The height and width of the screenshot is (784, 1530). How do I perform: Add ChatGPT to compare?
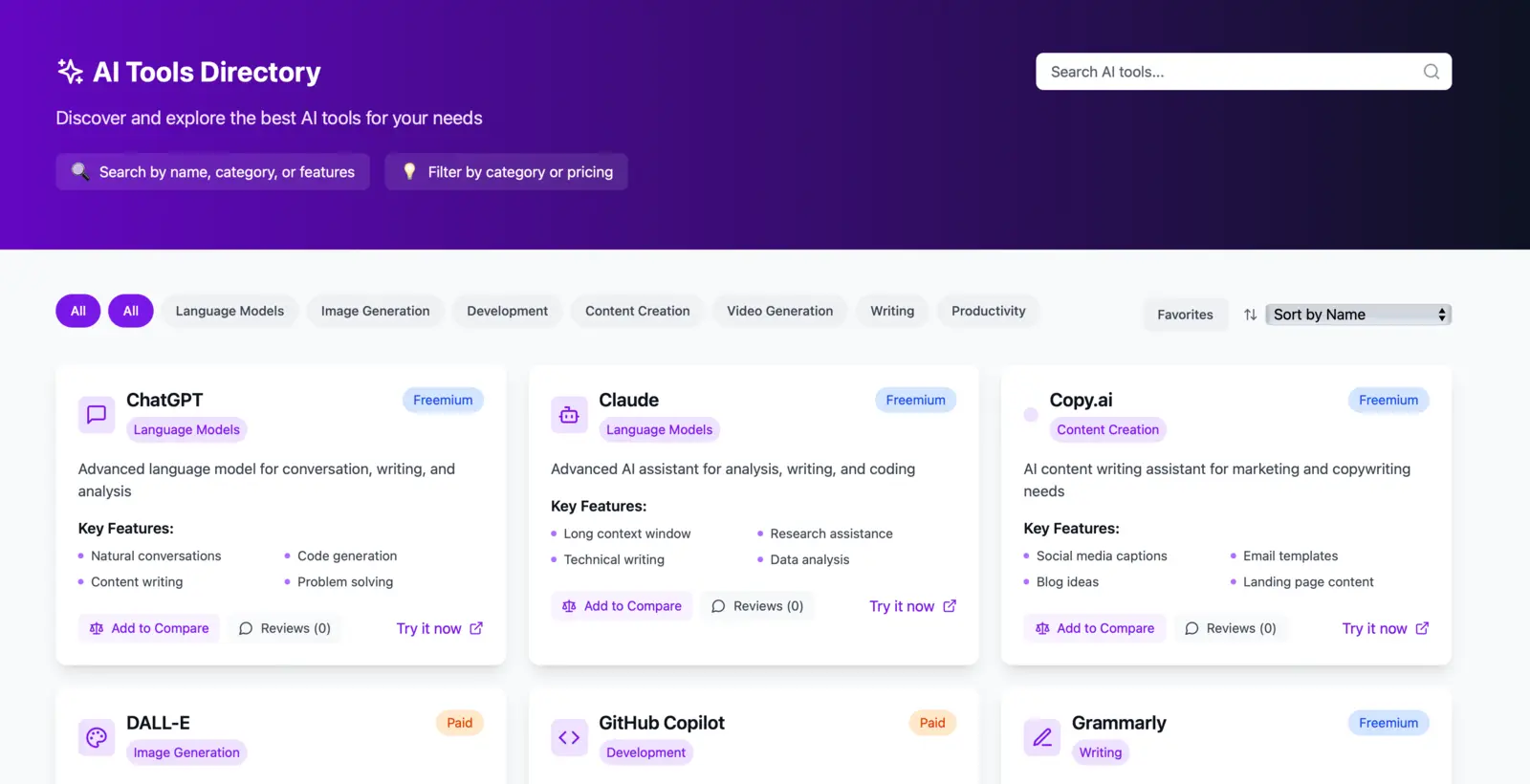pos(149,628)
